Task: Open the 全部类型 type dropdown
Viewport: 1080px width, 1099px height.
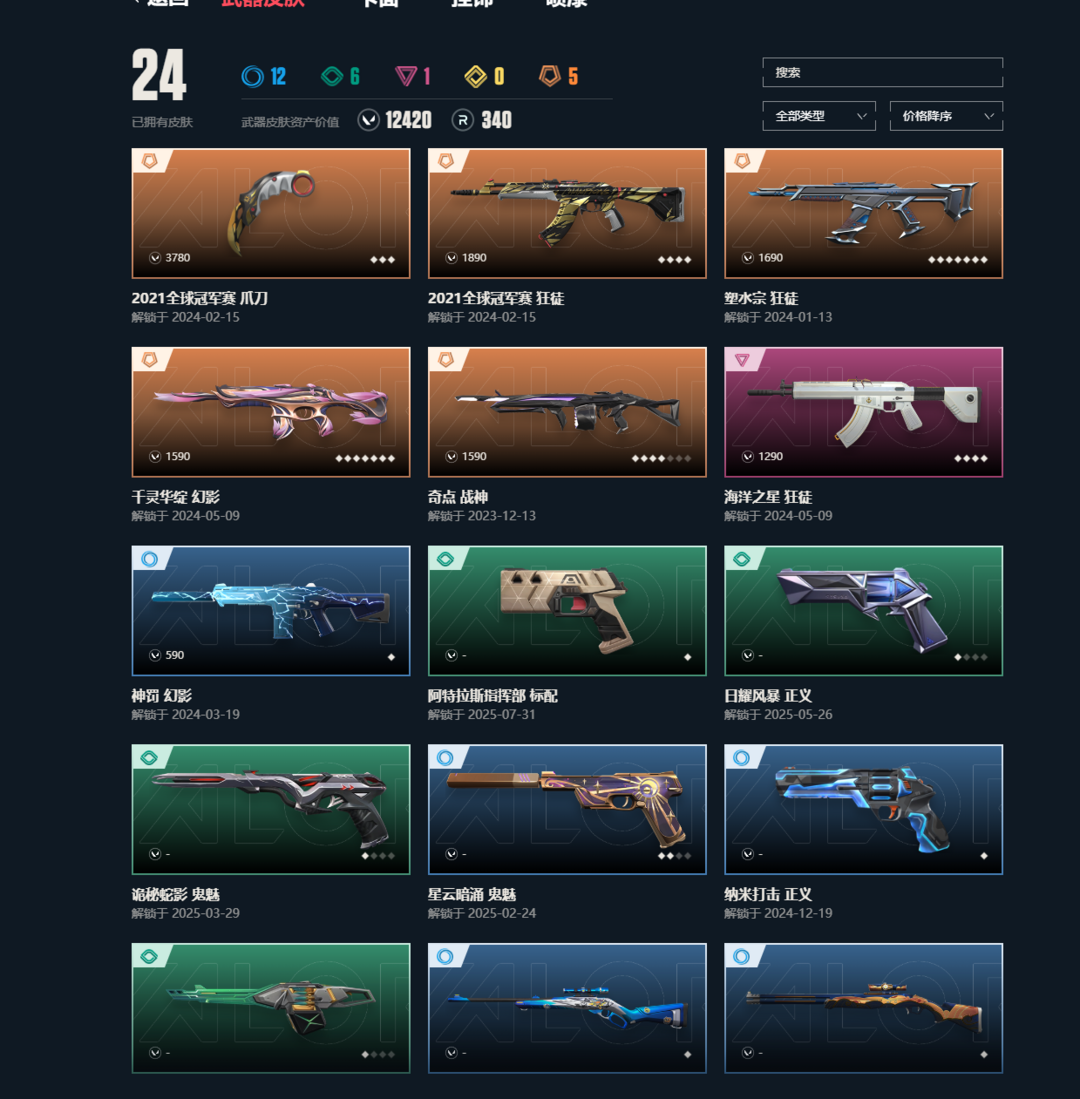Action: pos(819,116)
